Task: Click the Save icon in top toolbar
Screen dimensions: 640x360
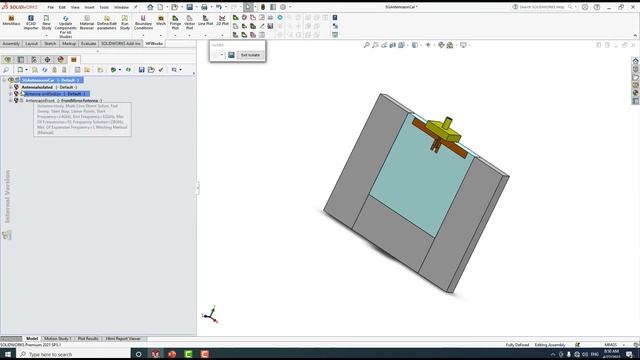Action: 190,7
